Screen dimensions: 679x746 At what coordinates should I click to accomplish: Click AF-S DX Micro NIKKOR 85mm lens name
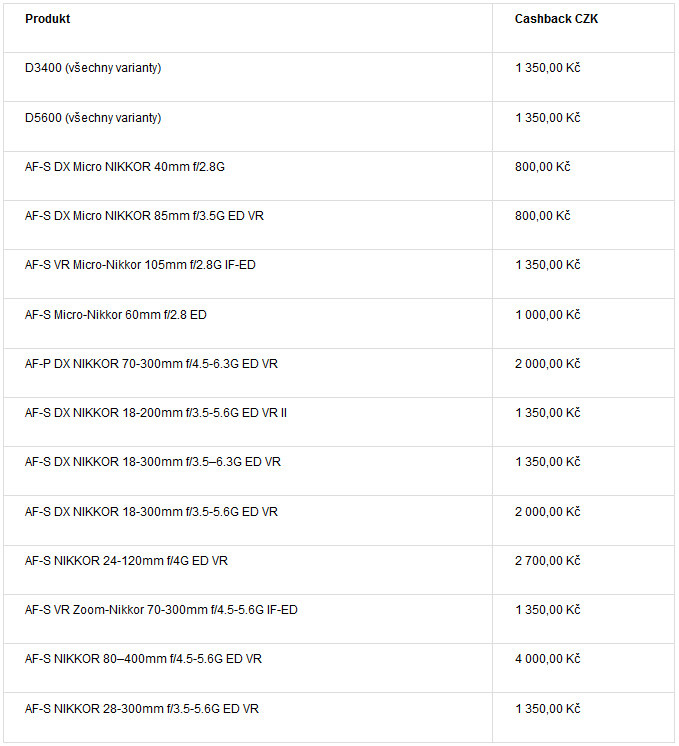tap(144, 216)
